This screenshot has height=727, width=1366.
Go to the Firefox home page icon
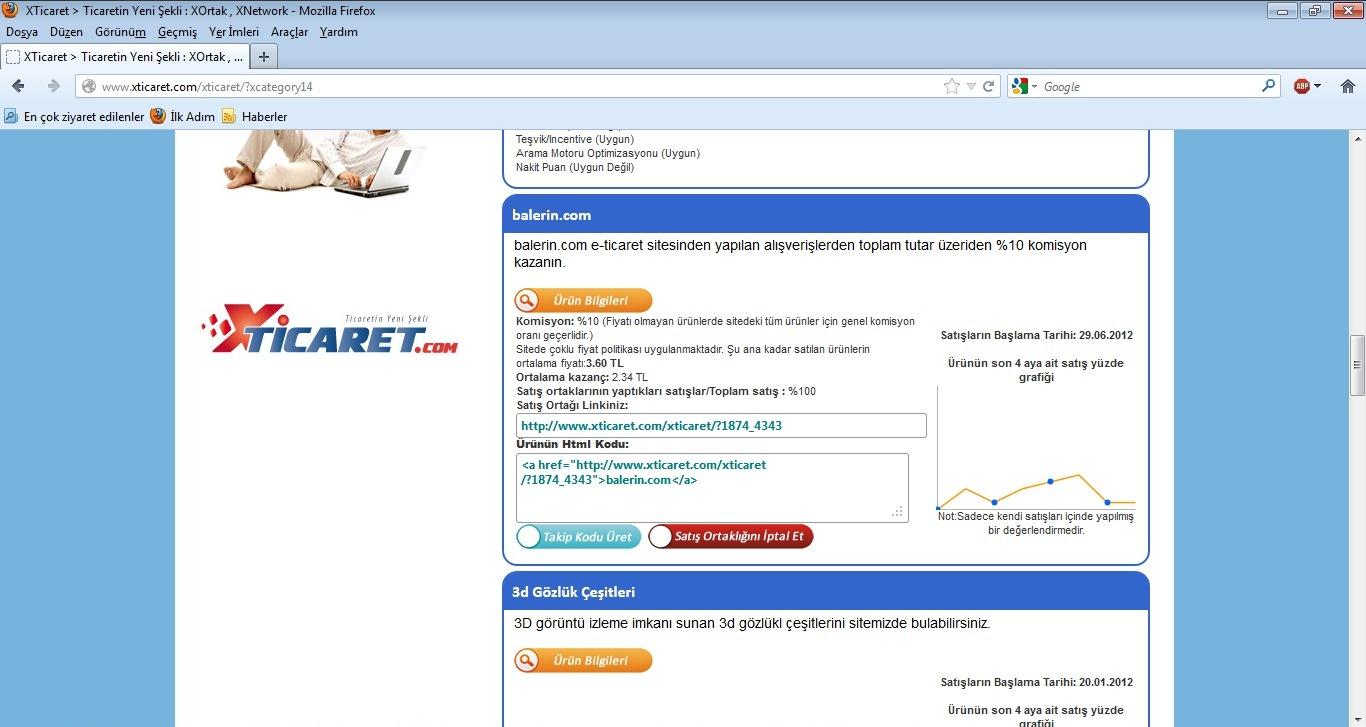(x=1347, y=87)
